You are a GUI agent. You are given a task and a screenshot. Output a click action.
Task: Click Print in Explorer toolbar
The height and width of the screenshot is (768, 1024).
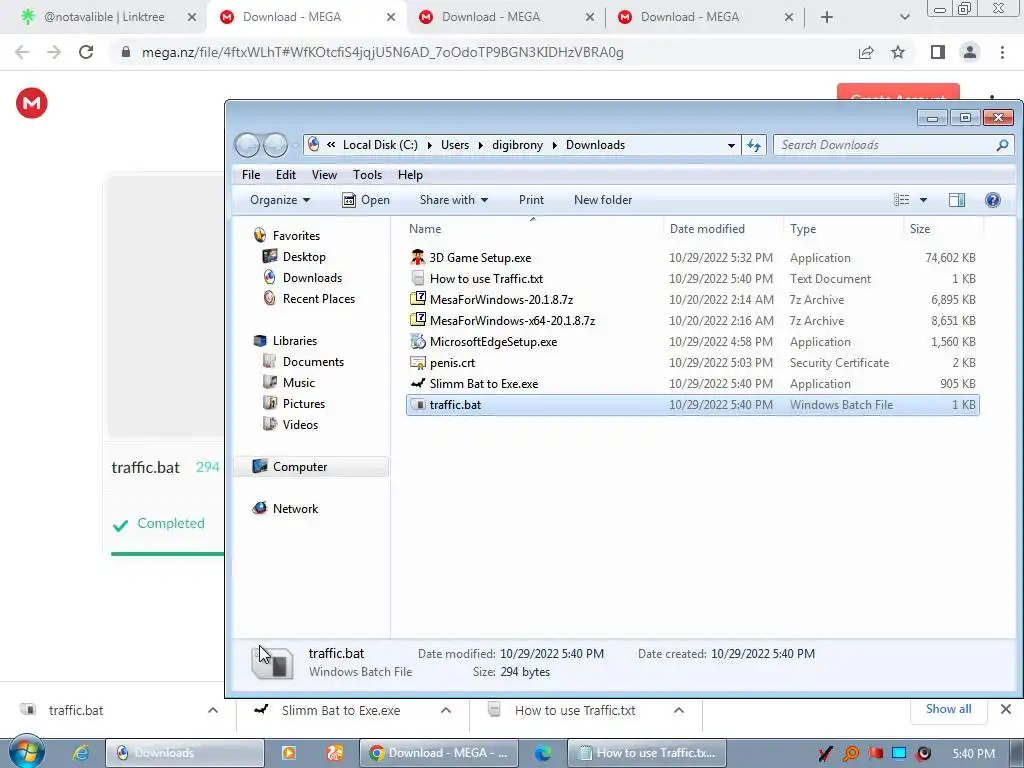tap(531, 200)
